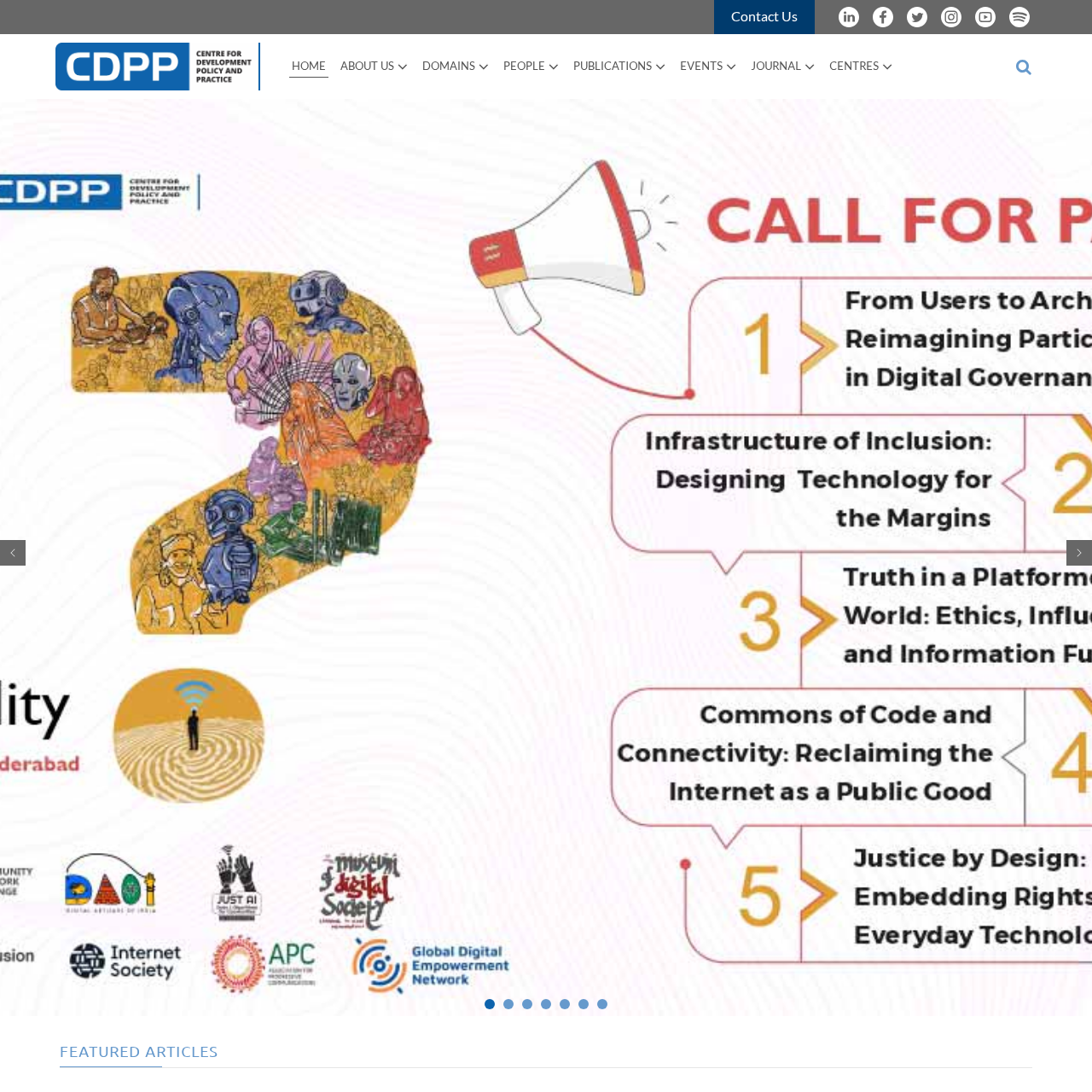This screenshot has width=1092, height=1092.
Task: Open the Journal menu item
Action: (x=781, y=67)
